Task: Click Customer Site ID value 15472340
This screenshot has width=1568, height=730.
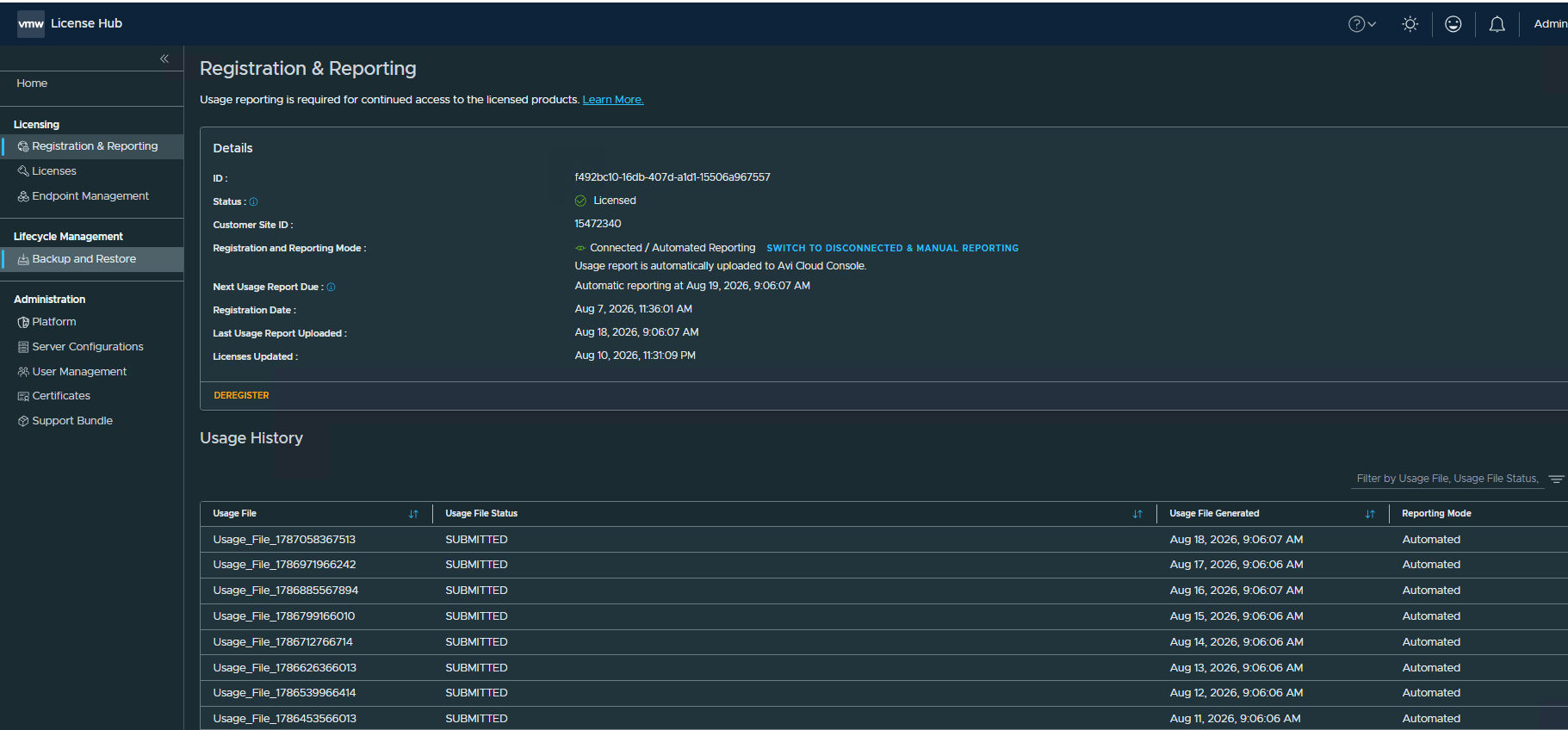Action: [598, 224]
